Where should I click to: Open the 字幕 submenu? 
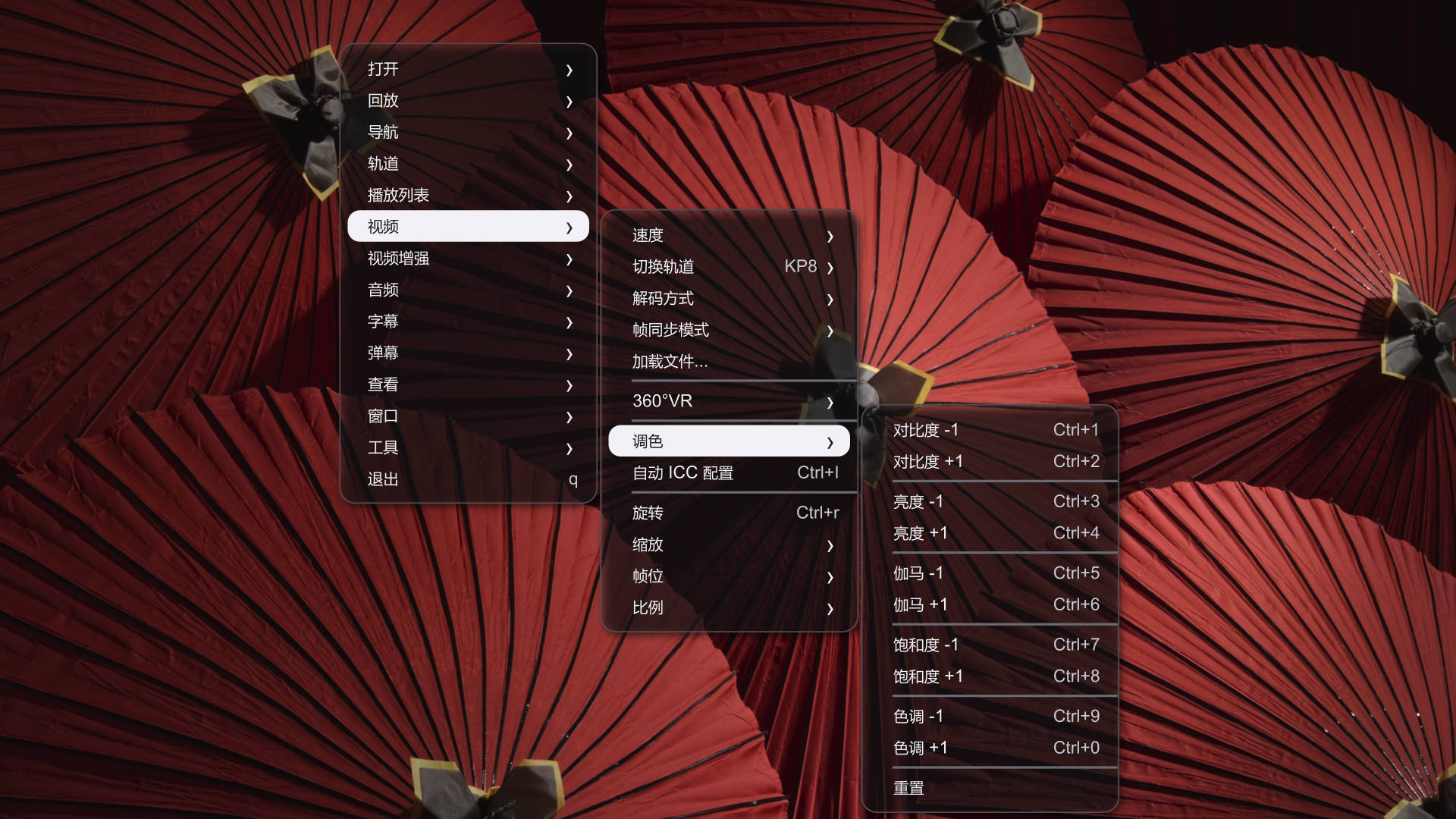[468, 322]
